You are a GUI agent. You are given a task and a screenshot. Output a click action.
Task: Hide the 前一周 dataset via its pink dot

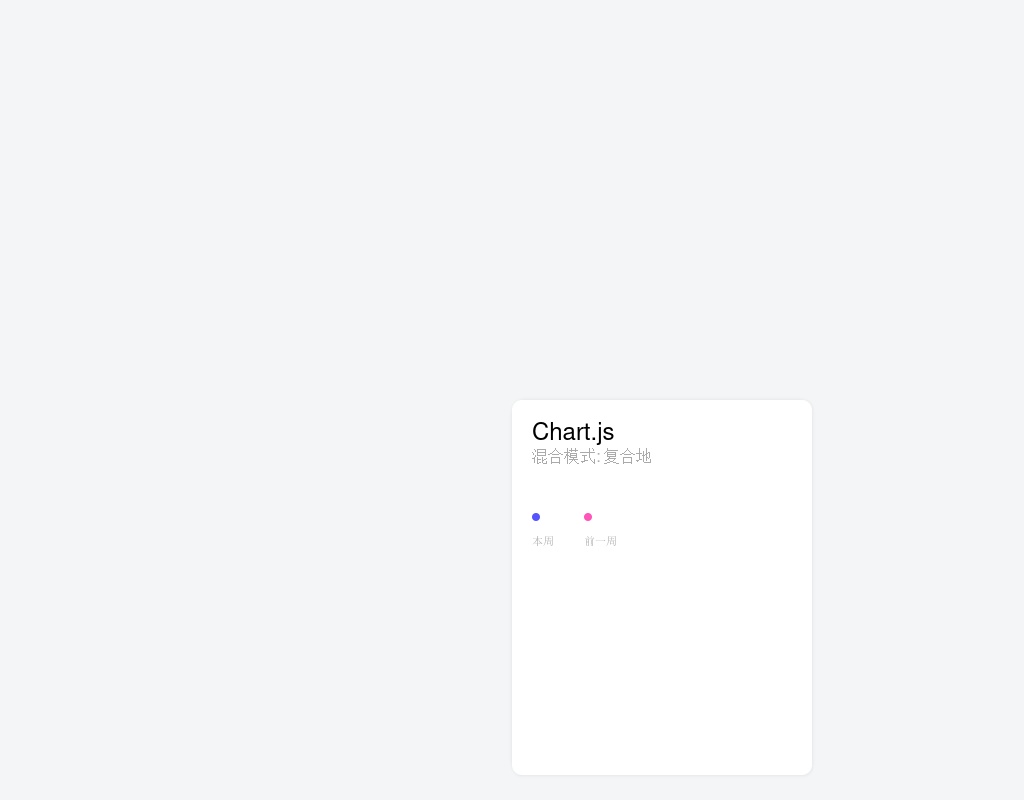coord(588,517)
